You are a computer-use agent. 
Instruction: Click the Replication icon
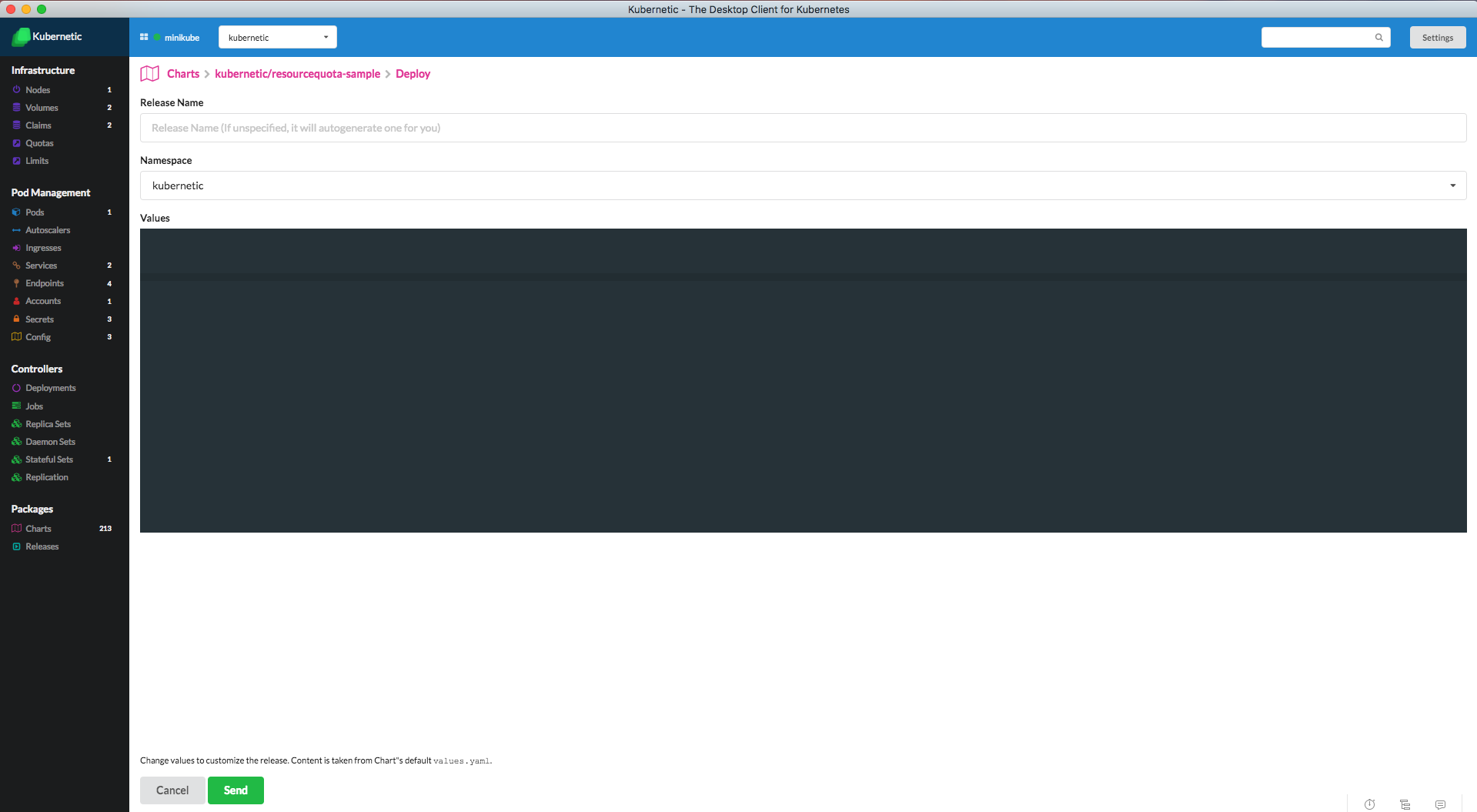16,477
